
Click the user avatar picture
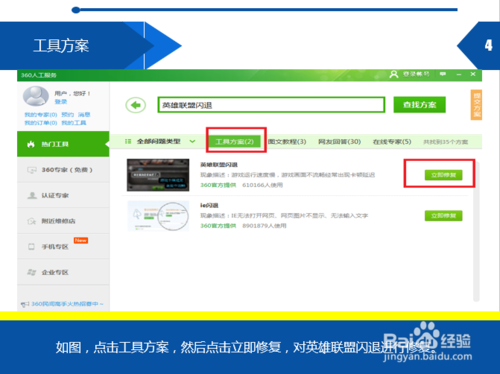coord(36,96)
